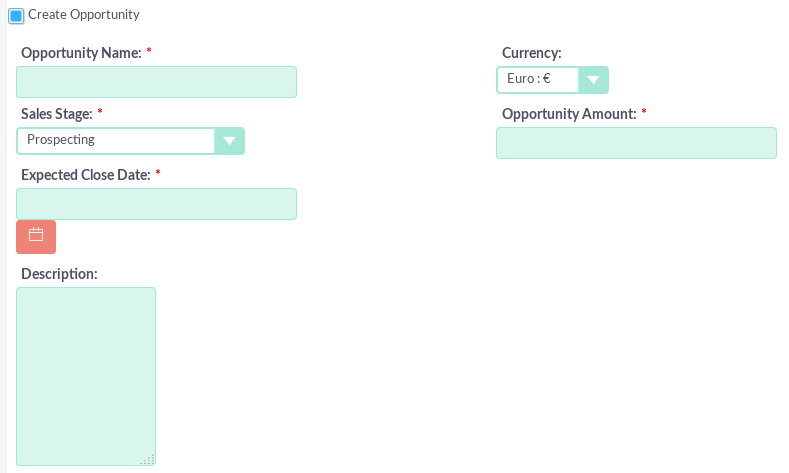The height and width of the screenshot is (473, 789).
Task: Click the Description box resize handle
Action: point(148,459)
